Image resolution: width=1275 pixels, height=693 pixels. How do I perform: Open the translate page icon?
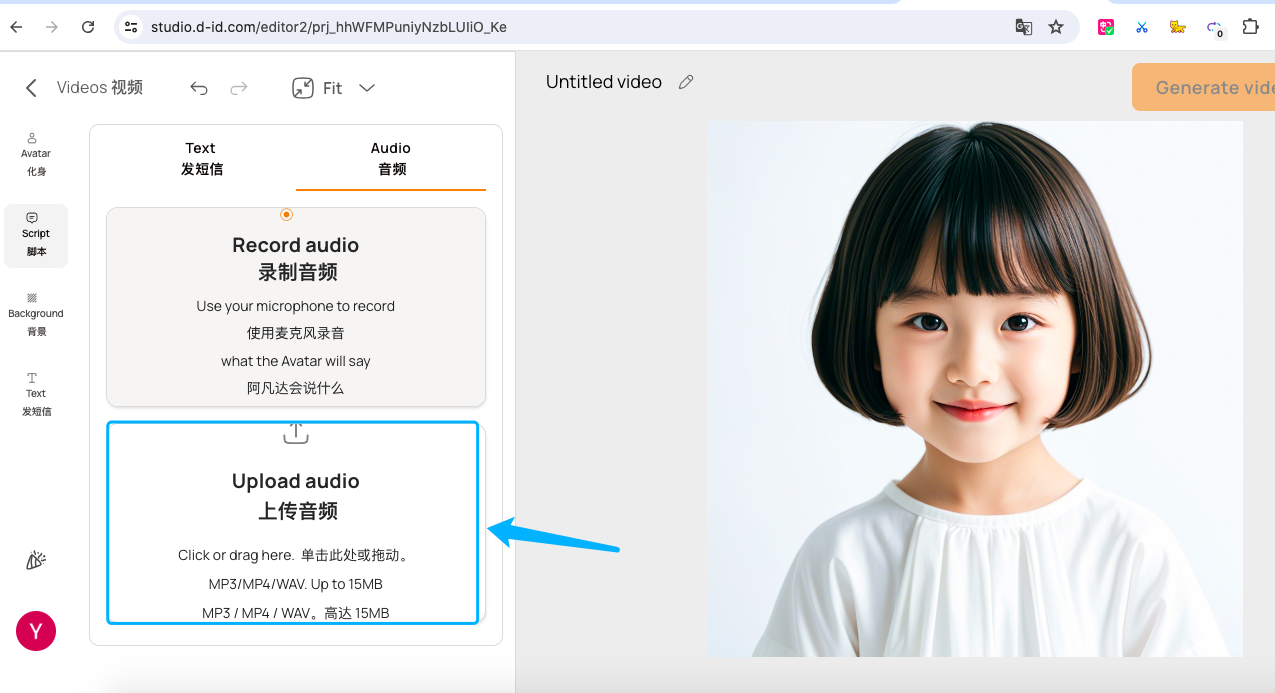click(x=1023, y=27)
